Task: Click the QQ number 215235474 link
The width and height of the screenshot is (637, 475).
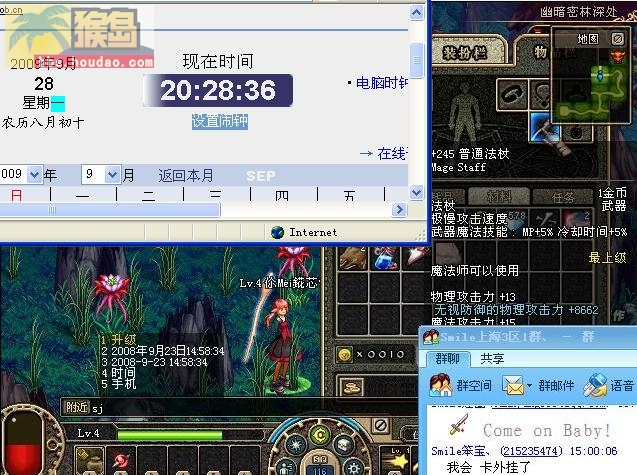Action: [531, 451]
